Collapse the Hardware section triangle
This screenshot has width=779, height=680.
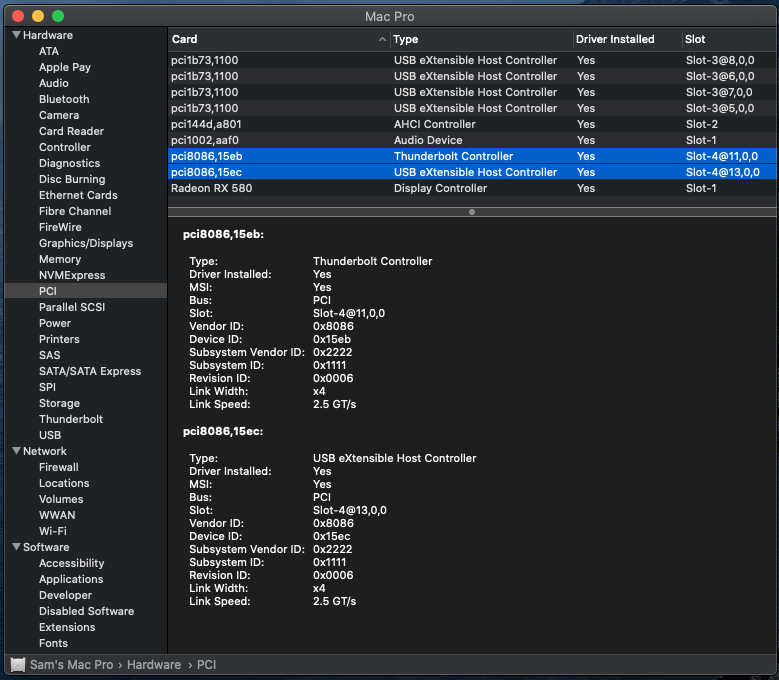click(x=16, y=35)
